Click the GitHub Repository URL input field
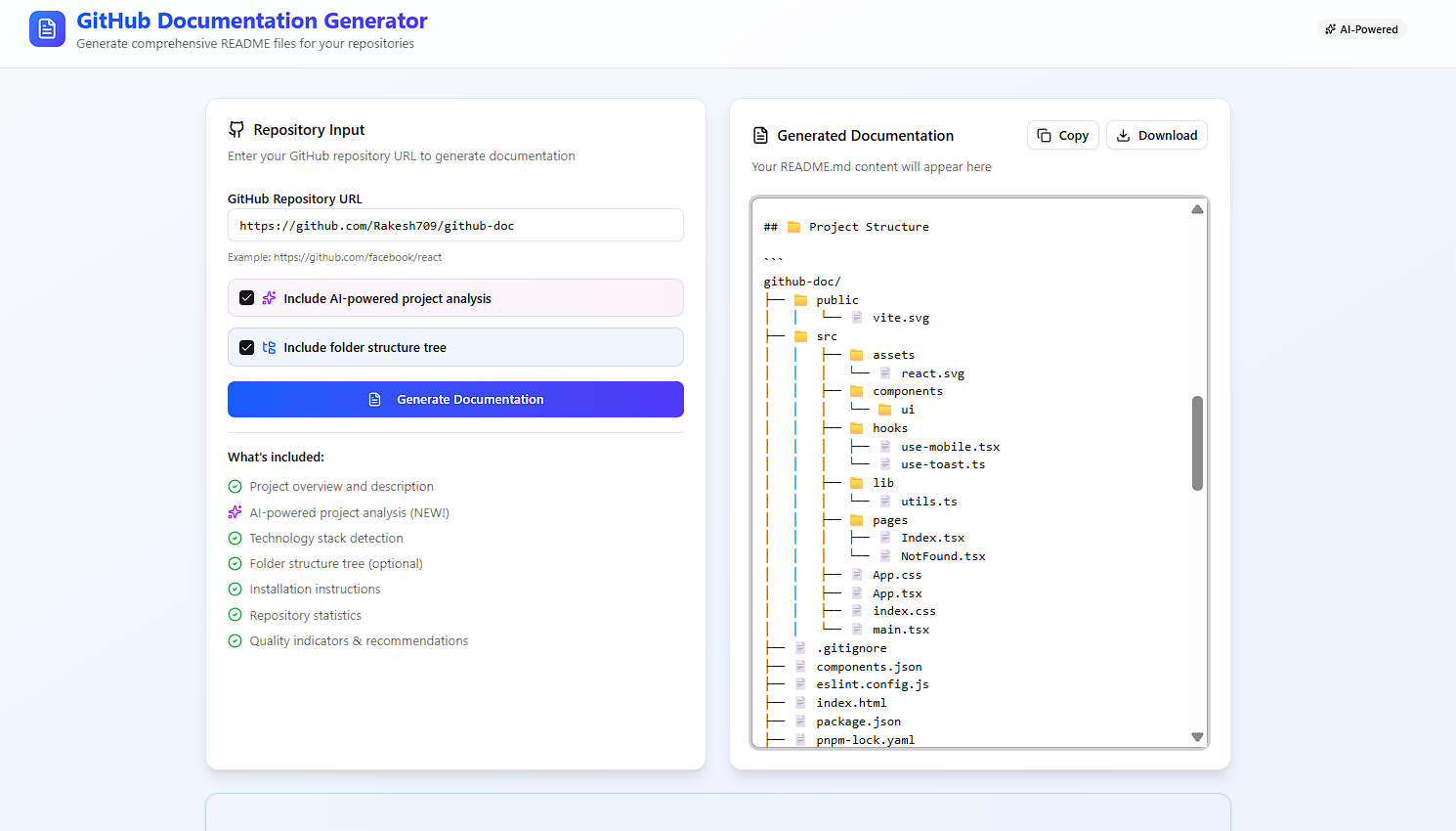 (455, 225)
